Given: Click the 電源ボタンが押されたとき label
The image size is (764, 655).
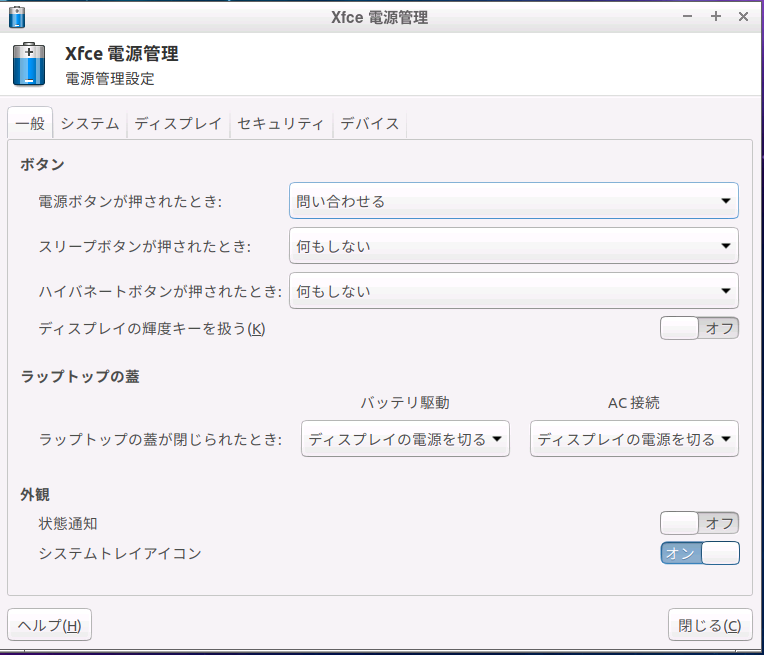Looking at the screenshot, I should click(x=130, y=201).
